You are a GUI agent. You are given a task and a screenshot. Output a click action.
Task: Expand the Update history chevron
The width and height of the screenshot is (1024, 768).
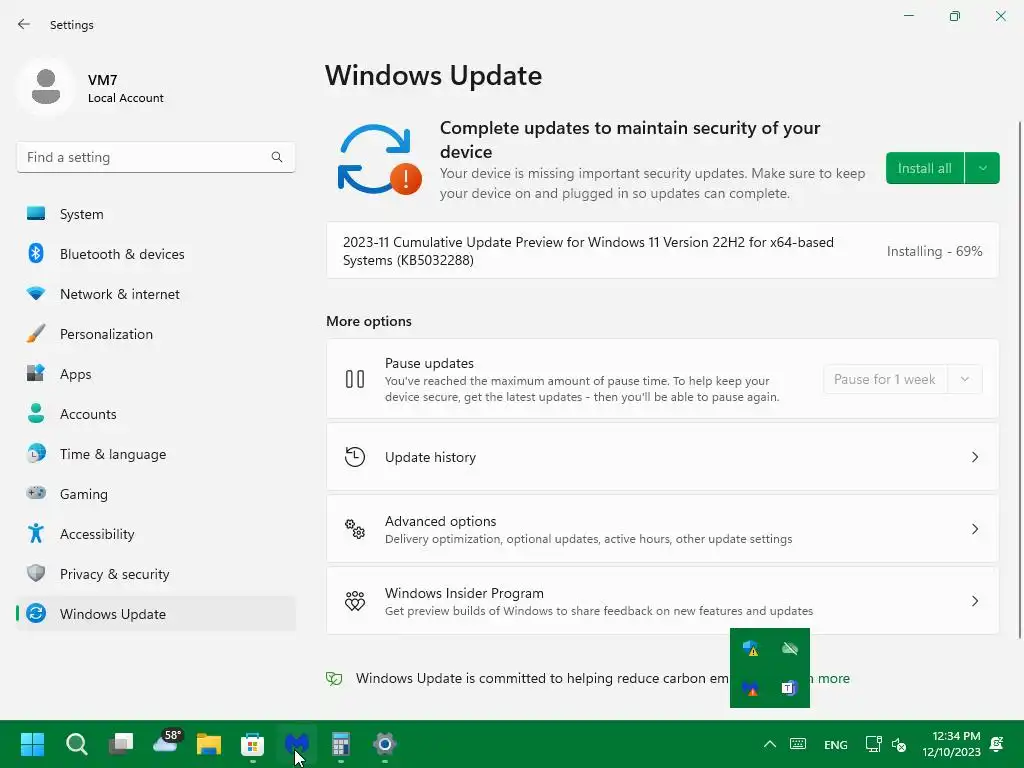click(974, 457)
